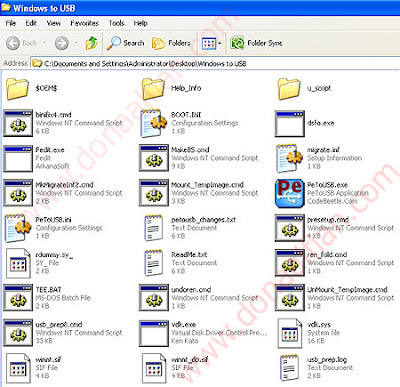Image resolution: width=400 pixels, height=387 pixels.
Task: Expand the Back history dropdown arrow
Action: coord(44,43)
